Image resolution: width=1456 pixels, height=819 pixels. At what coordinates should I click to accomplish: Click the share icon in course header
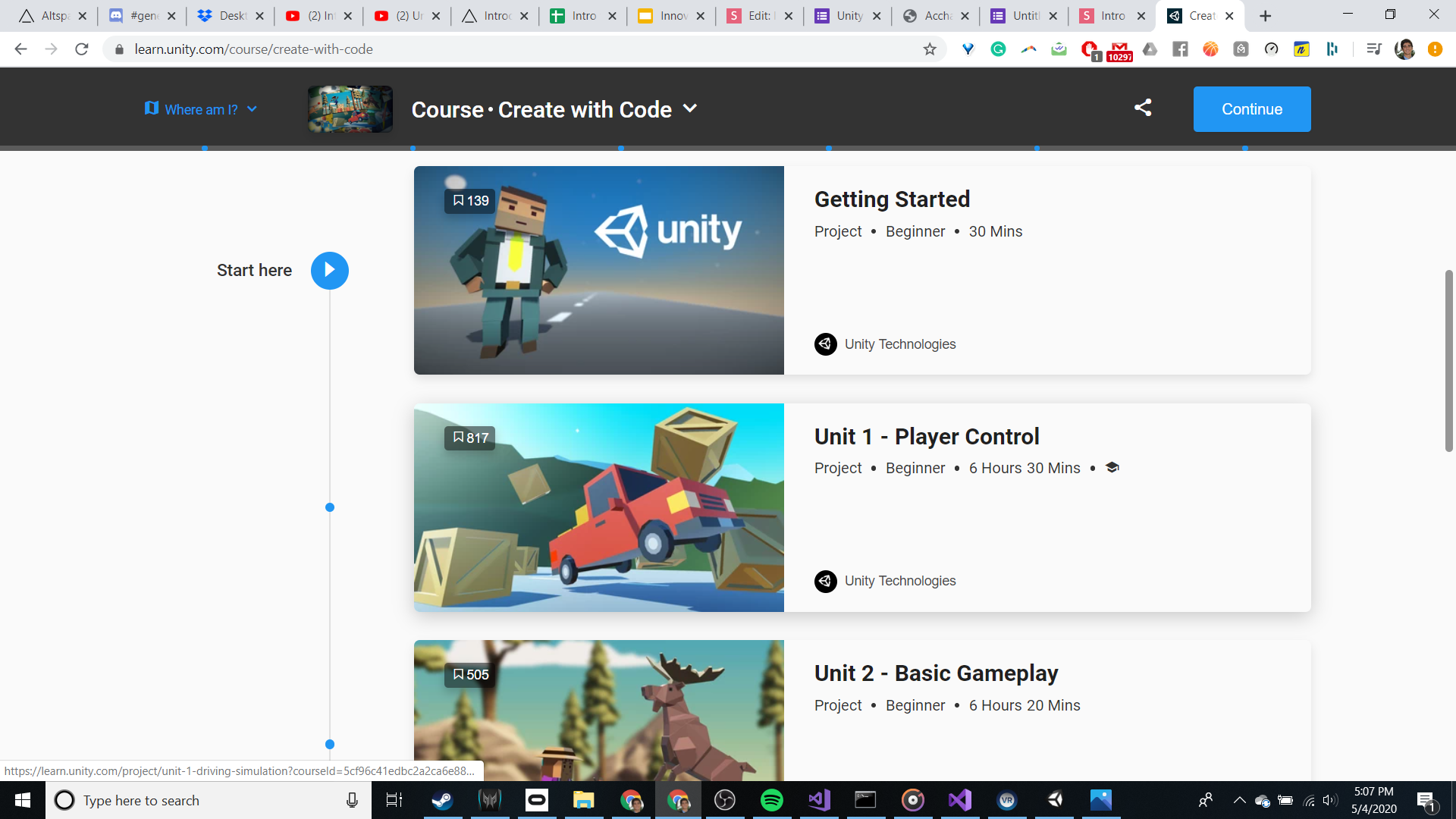[x=1143, y=108]
